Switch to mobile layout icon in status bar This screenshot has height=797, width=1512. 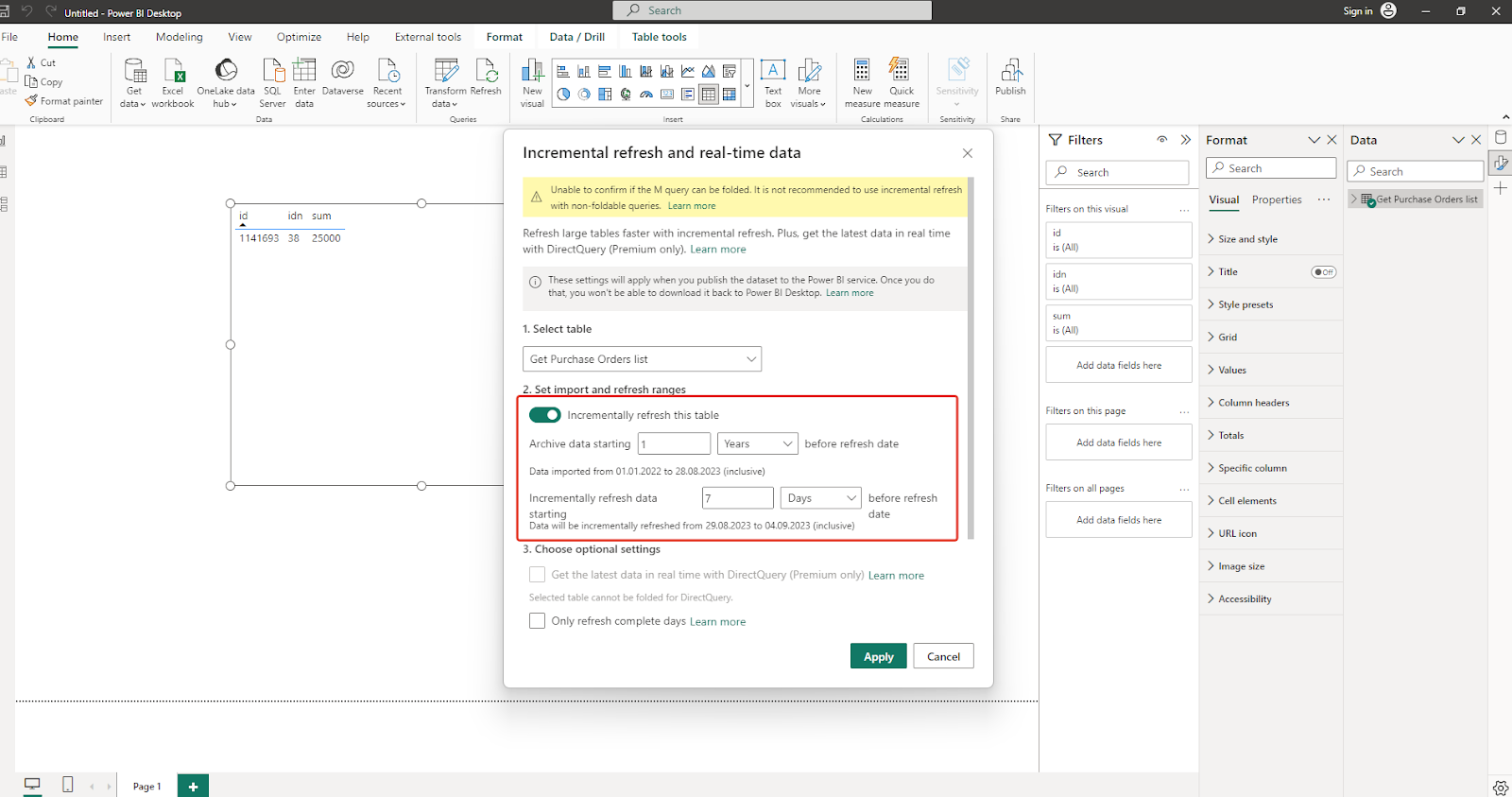68,785
